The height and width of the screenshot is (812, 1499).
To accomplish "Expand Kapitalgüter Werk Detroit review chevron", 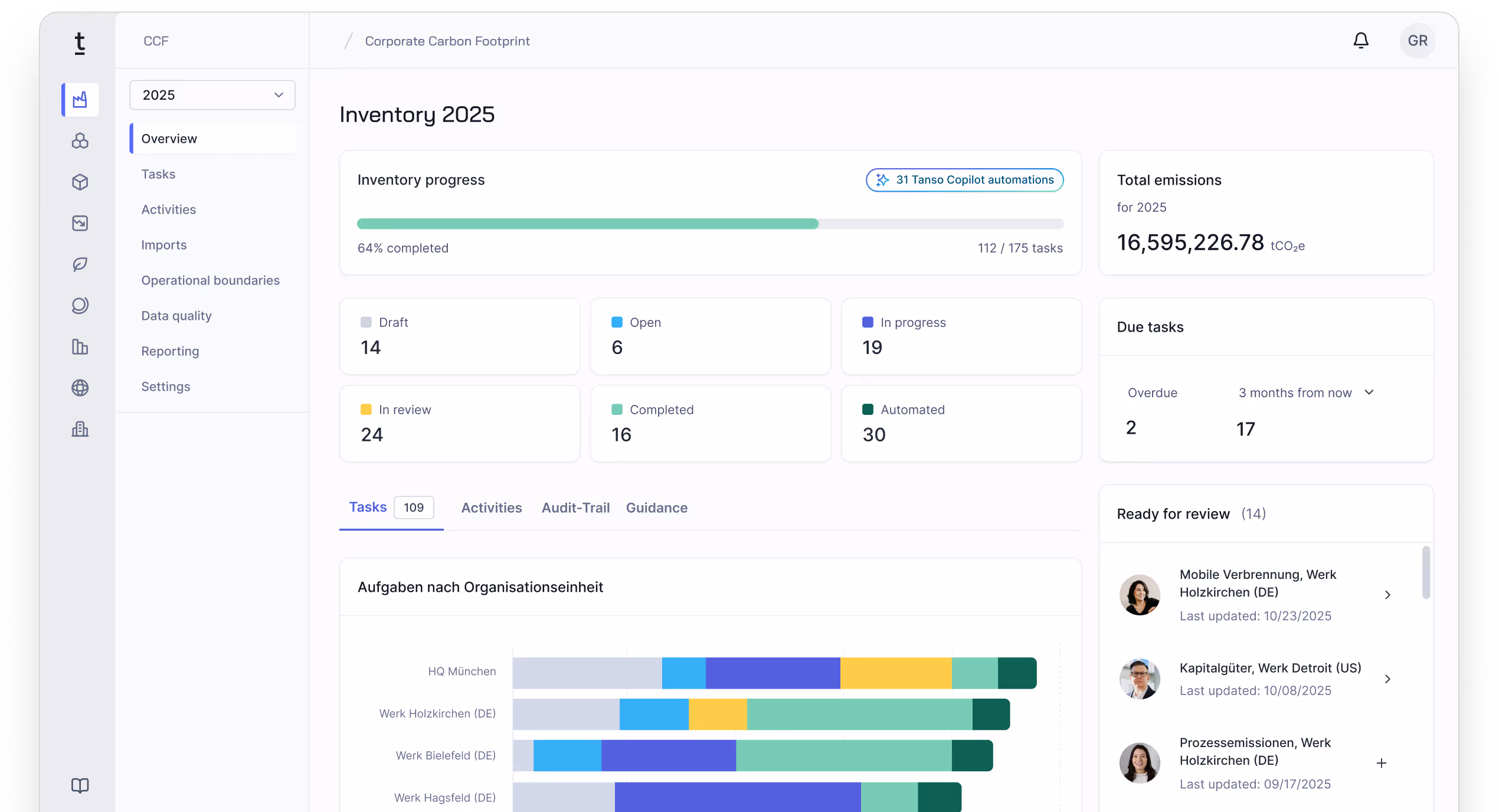I will click(x=1387, y=679).
